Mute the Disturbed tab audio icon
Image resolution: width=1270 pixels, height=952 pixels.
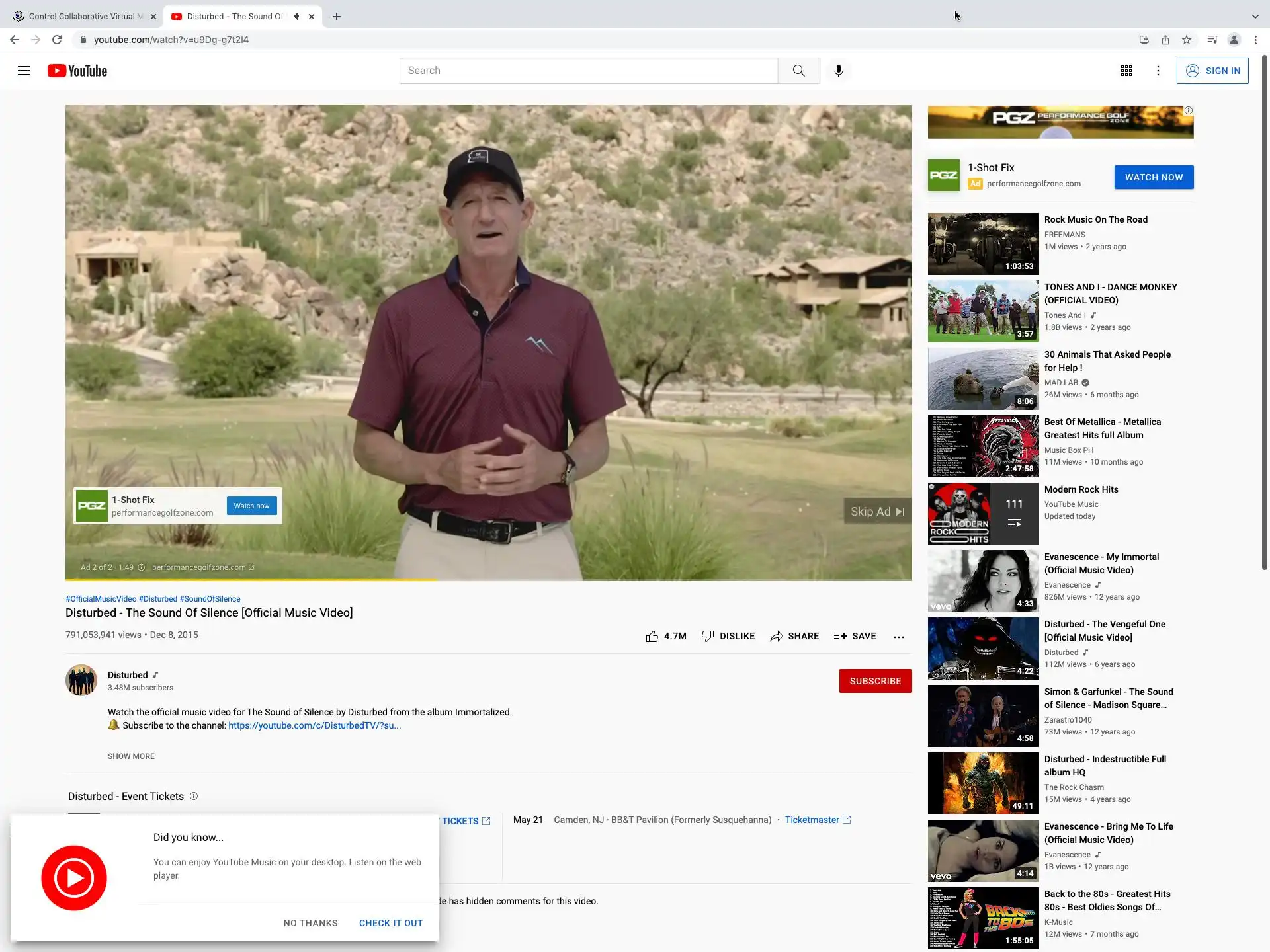coord(297,17)
